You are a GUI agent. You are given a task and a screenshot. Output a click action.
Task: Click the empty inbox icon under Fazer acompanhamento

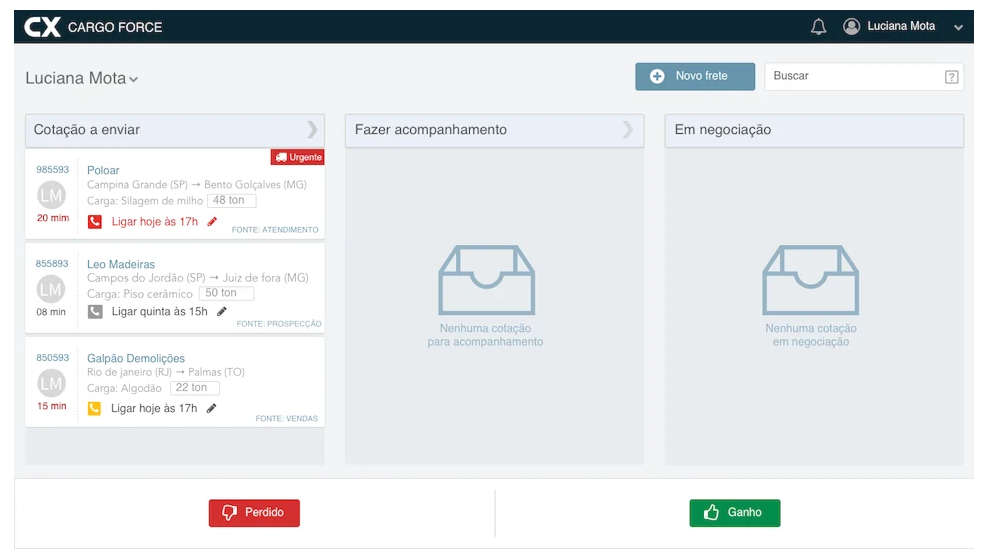pos(487,280)
